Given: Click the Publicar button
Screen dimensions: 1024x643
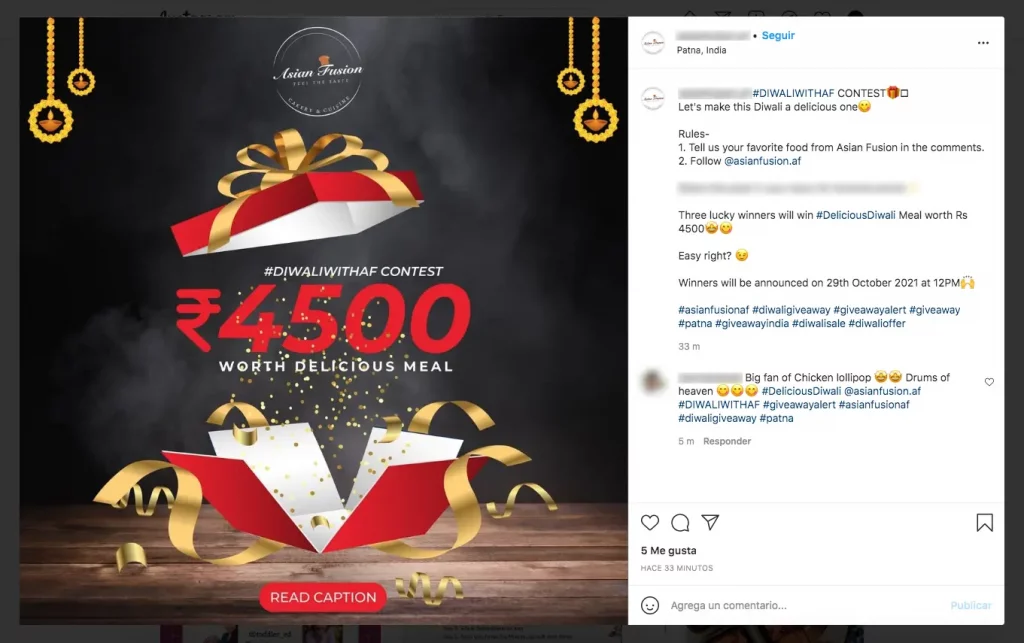Looking at the screenshot, I should point(970,605).
